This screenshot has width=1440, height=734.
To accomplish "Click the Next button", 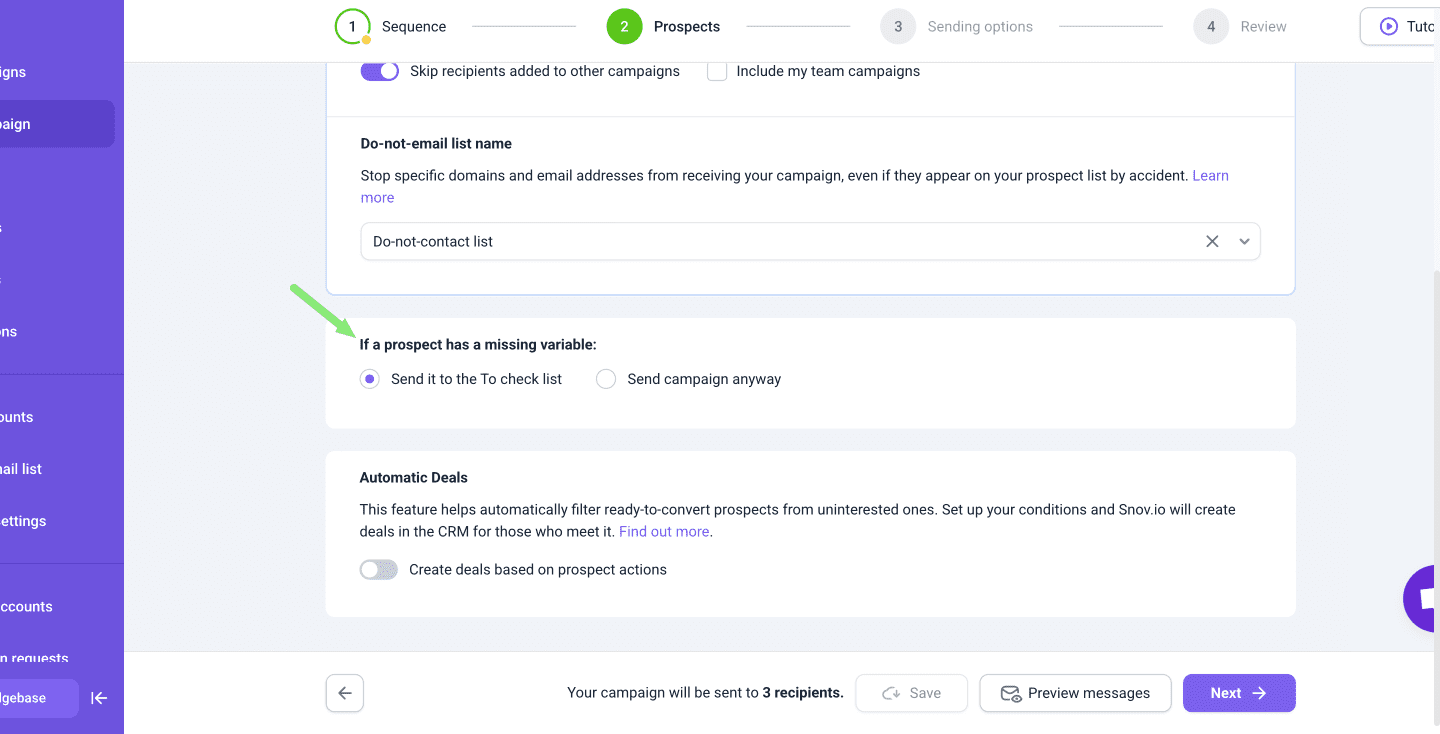I will pos(1238,693).
